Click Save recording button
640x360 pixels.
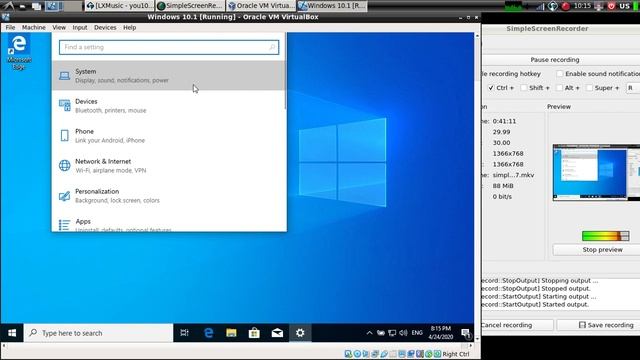tap(598, 325)
